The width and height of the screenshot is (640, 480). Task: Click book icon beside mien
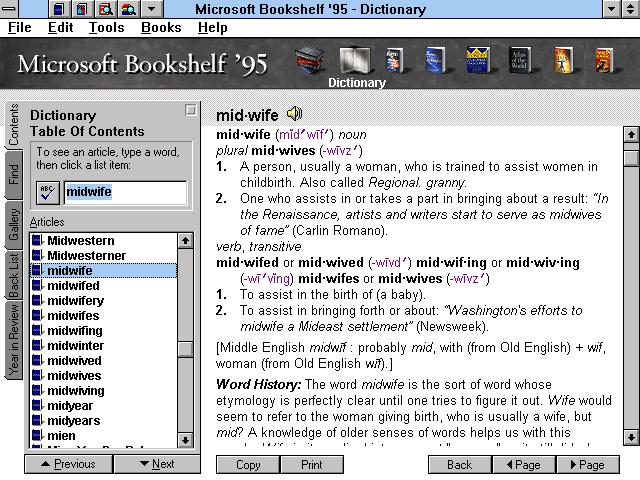coord(37,435)
